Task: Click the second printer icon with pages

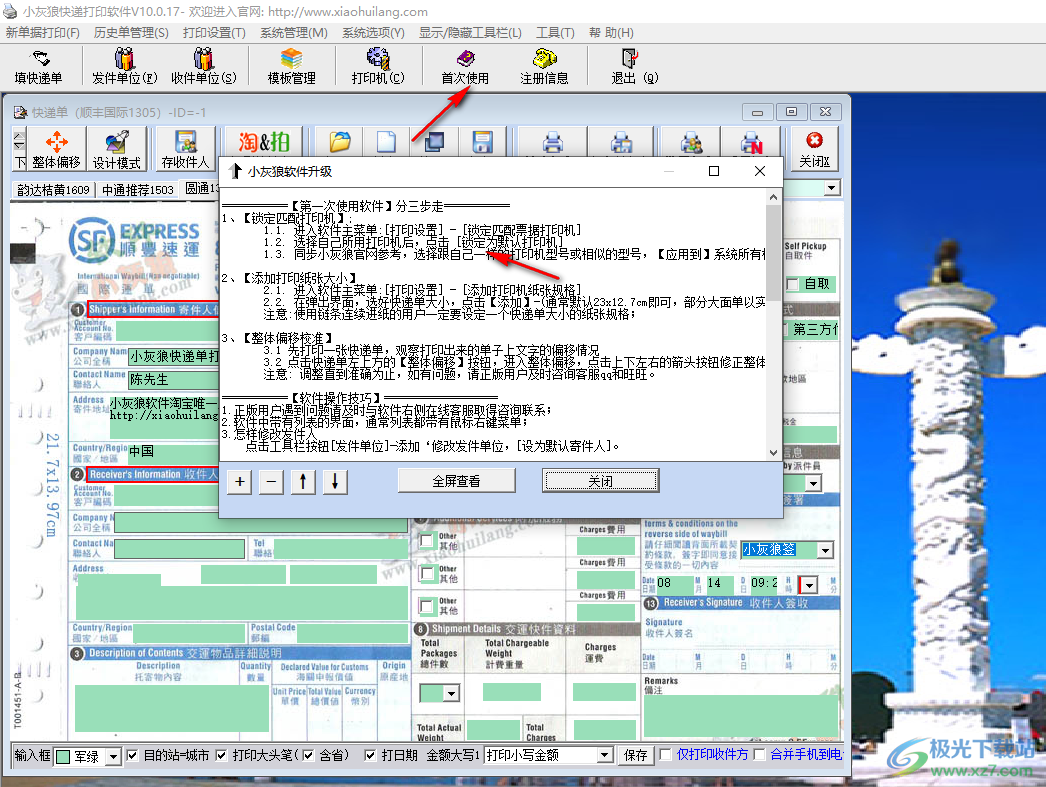Action: [x=622, y=142]
